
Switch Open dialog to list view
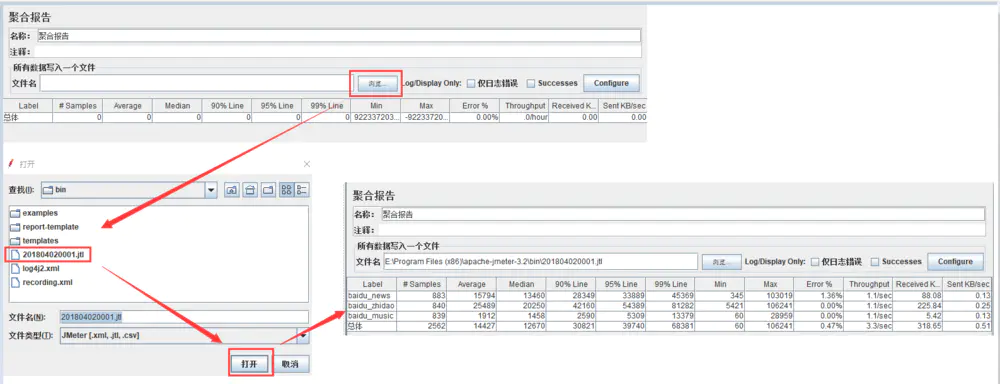pos(287,189)
